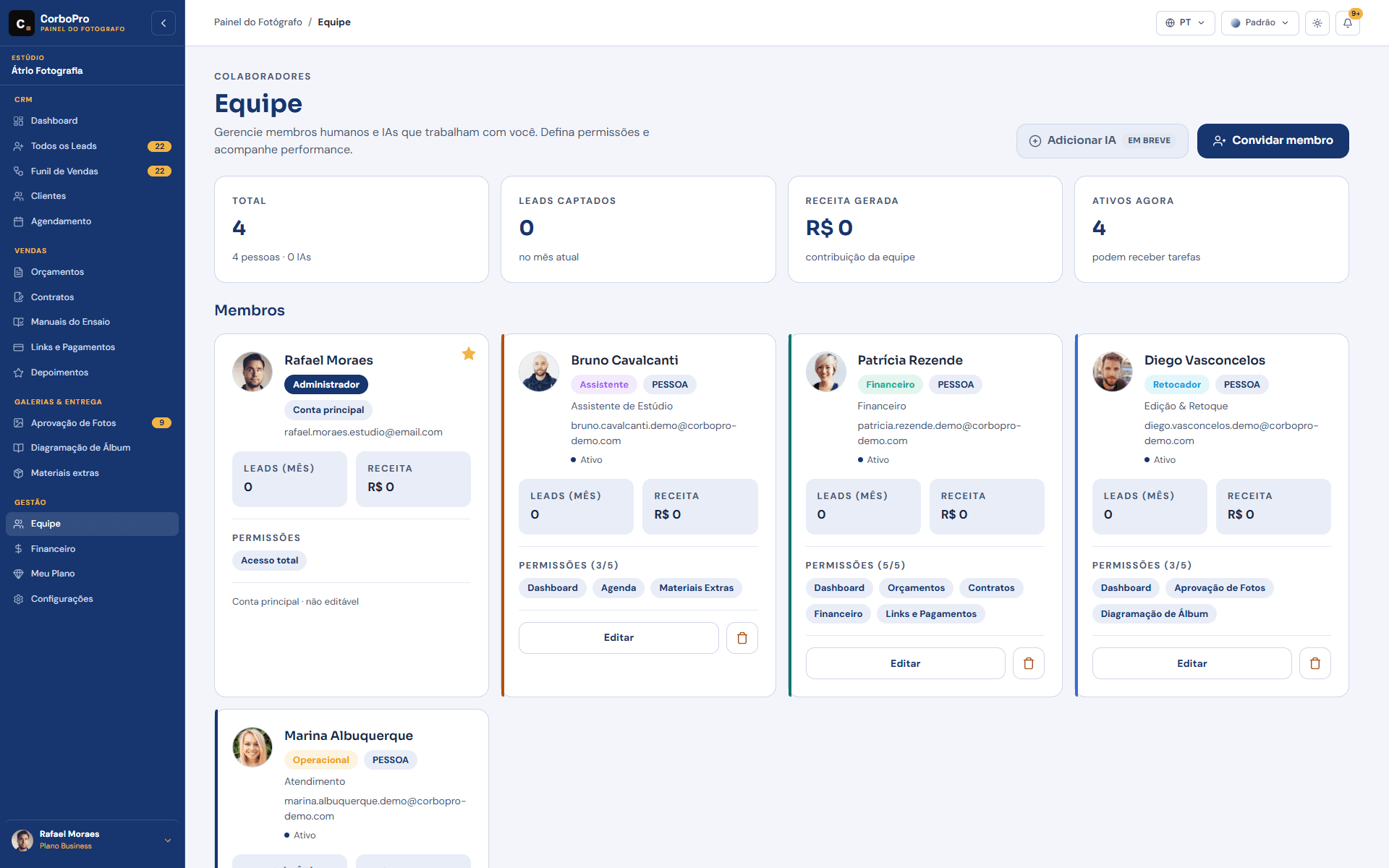This screenshot has width=1389, height=868.
Task: Click the Diagramação de Álbum permission chip
Action: click(1154, 614)
